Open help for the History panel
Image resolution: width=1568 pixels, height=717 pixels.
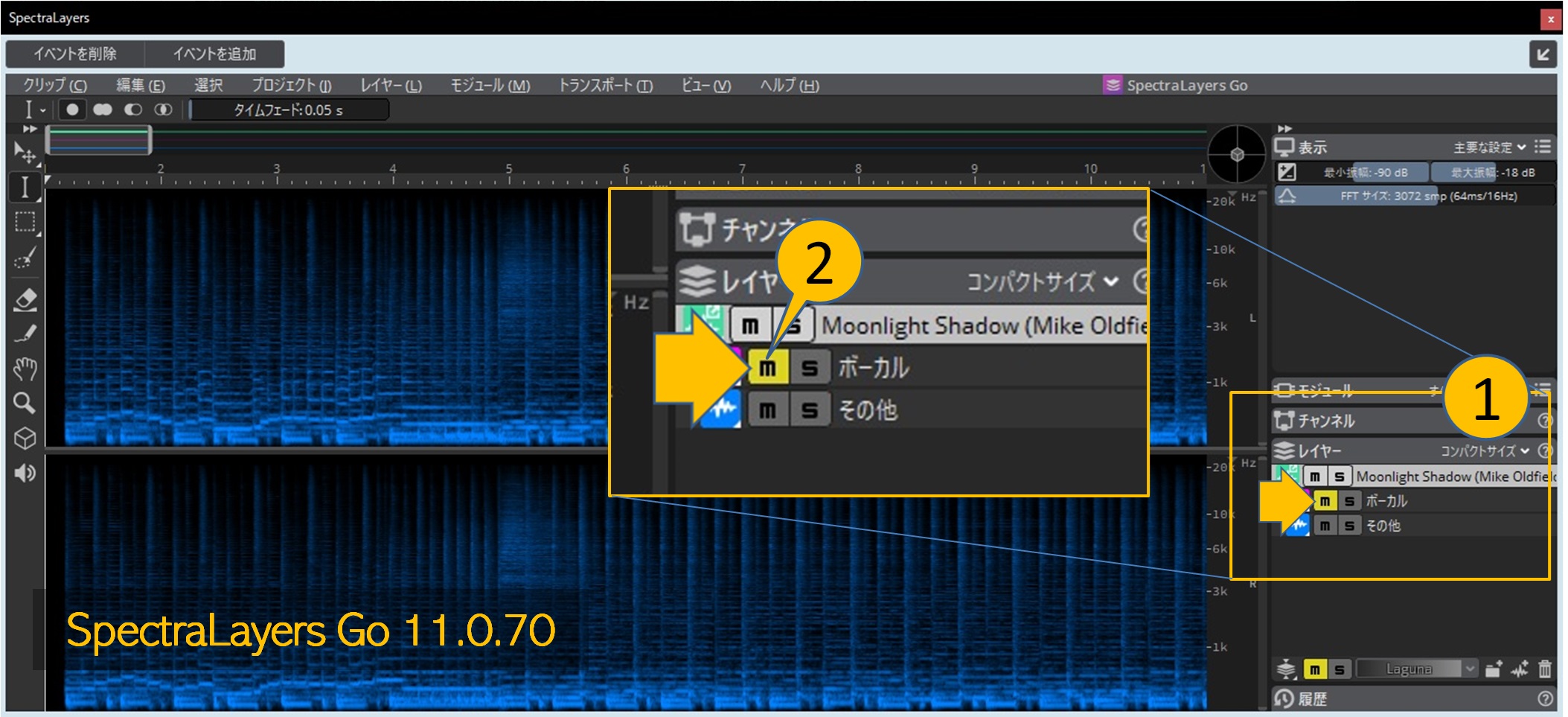1545,698
